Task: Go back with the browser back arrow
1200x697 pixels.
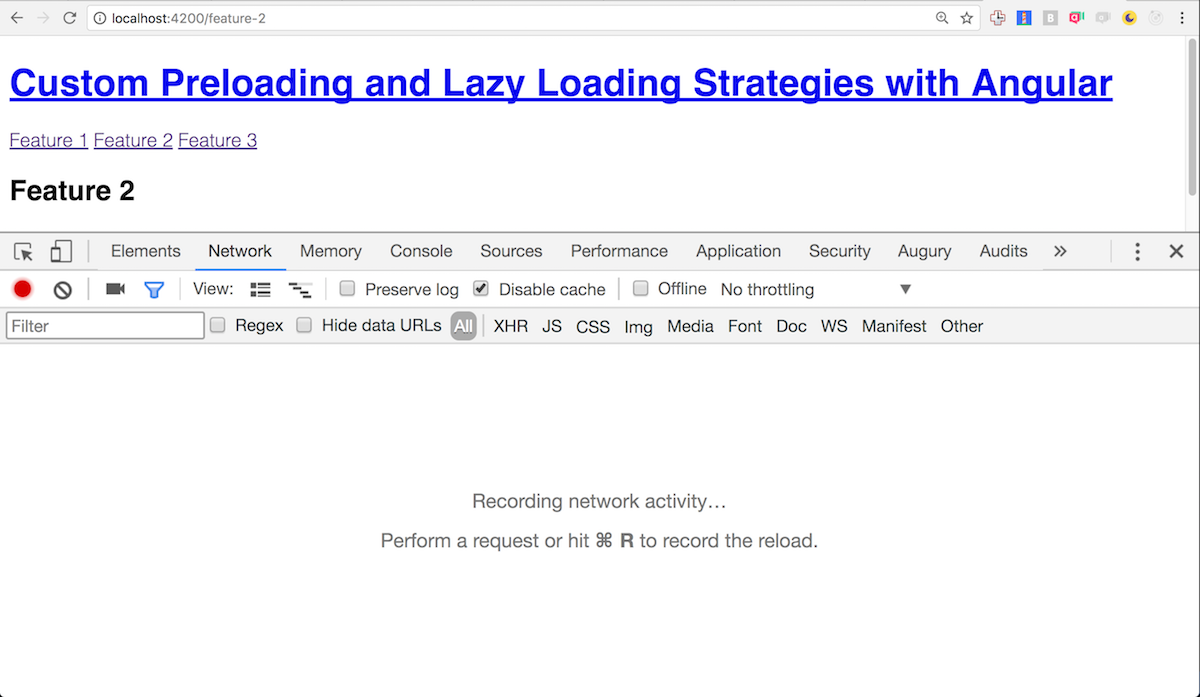Action: pyautogui.click(x=17, y=18)
